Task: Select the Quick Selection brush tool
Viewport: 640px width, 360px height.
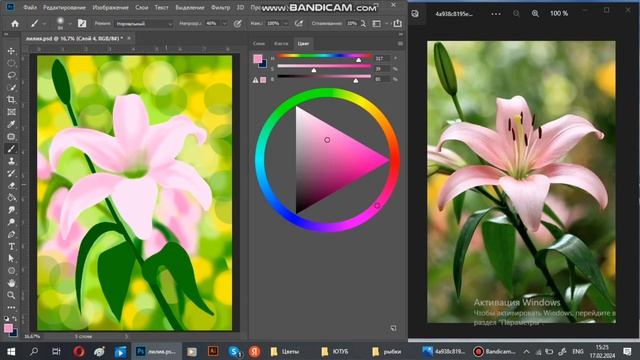Action: pos(11,88)
